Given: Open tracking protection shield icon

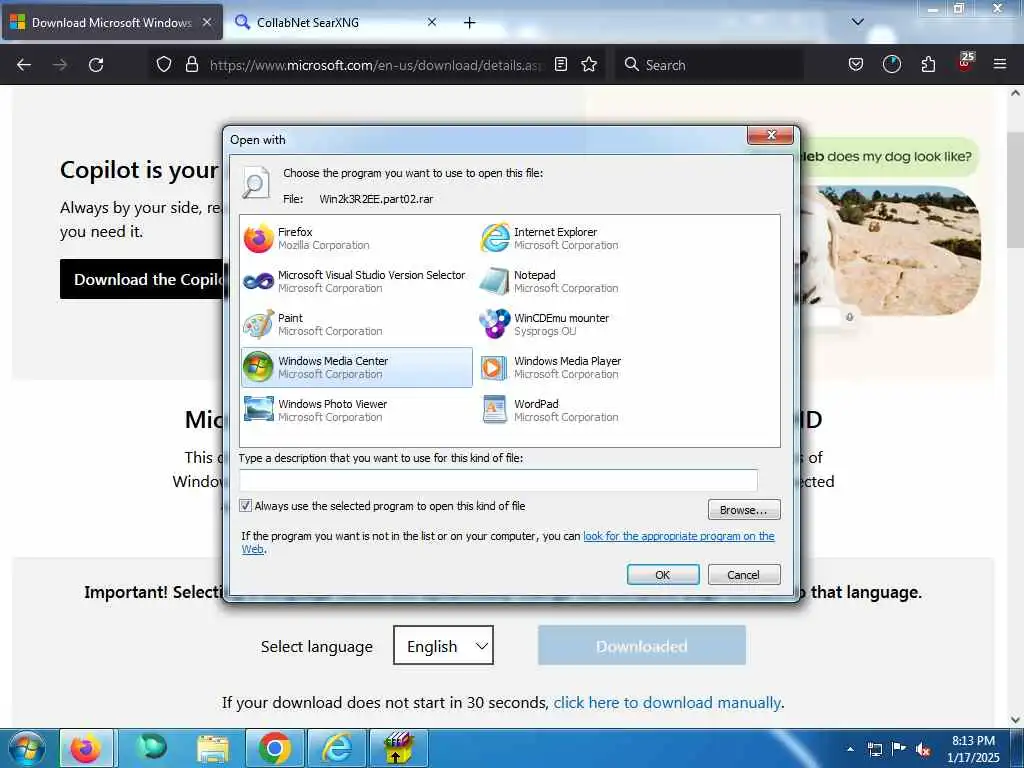Looking at the screenshot, I should coord(164,65).
